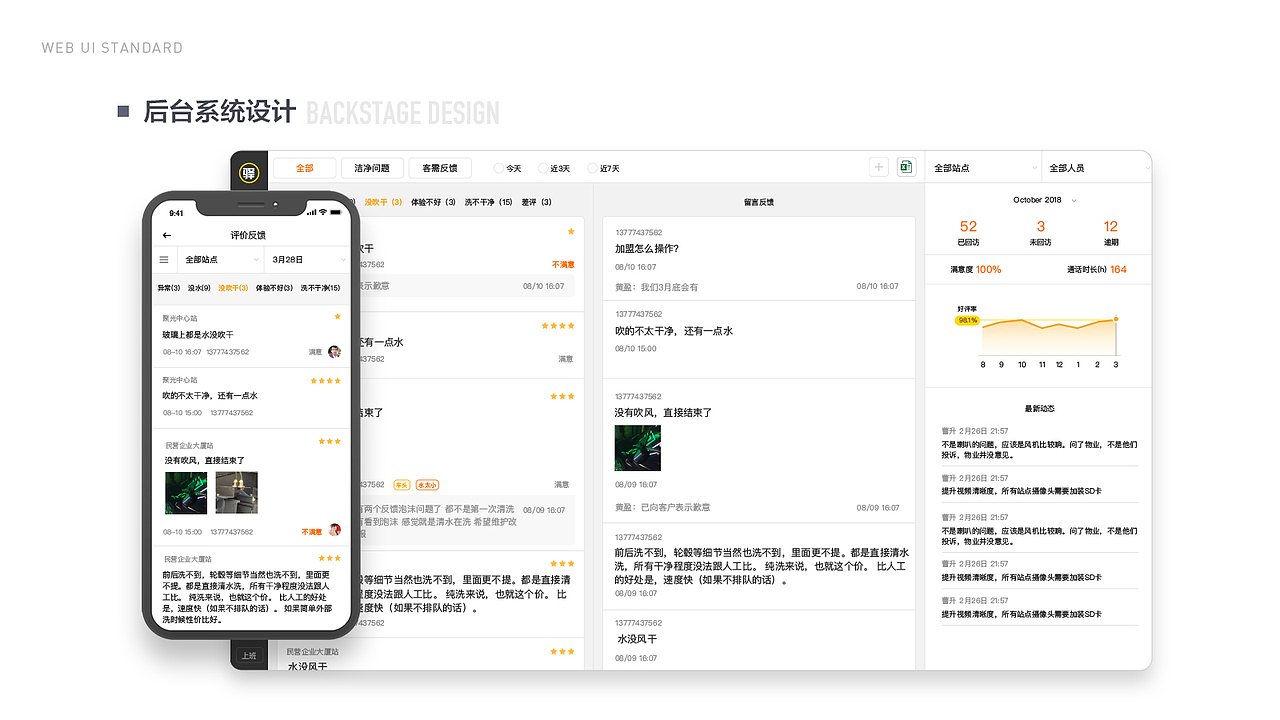Click reply 黄盈: 已向客户表示歉意 in feedback column
This screenshot has width=1280, height=720.
pos(663,507)
